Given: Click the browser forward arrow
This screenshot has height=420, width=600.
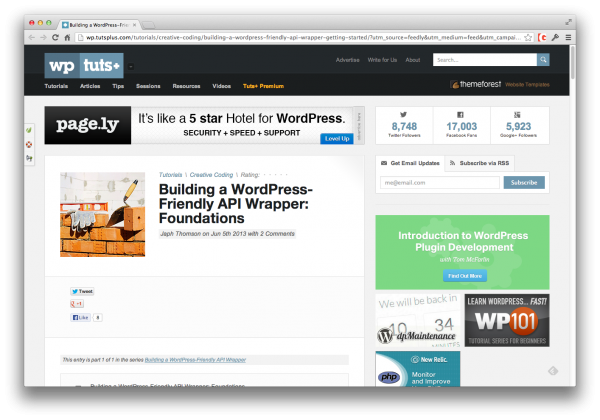Looking at the screenshot, I should (x=43, y=37).
